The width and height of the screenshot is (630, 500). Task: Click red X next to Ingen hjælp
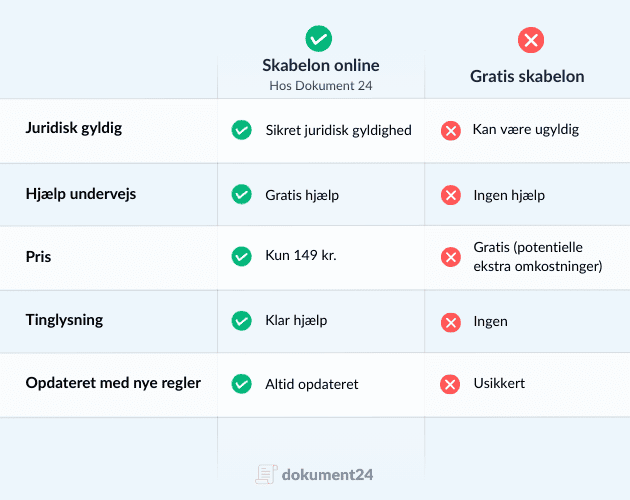pyautogui.click(x=451, y=195)
